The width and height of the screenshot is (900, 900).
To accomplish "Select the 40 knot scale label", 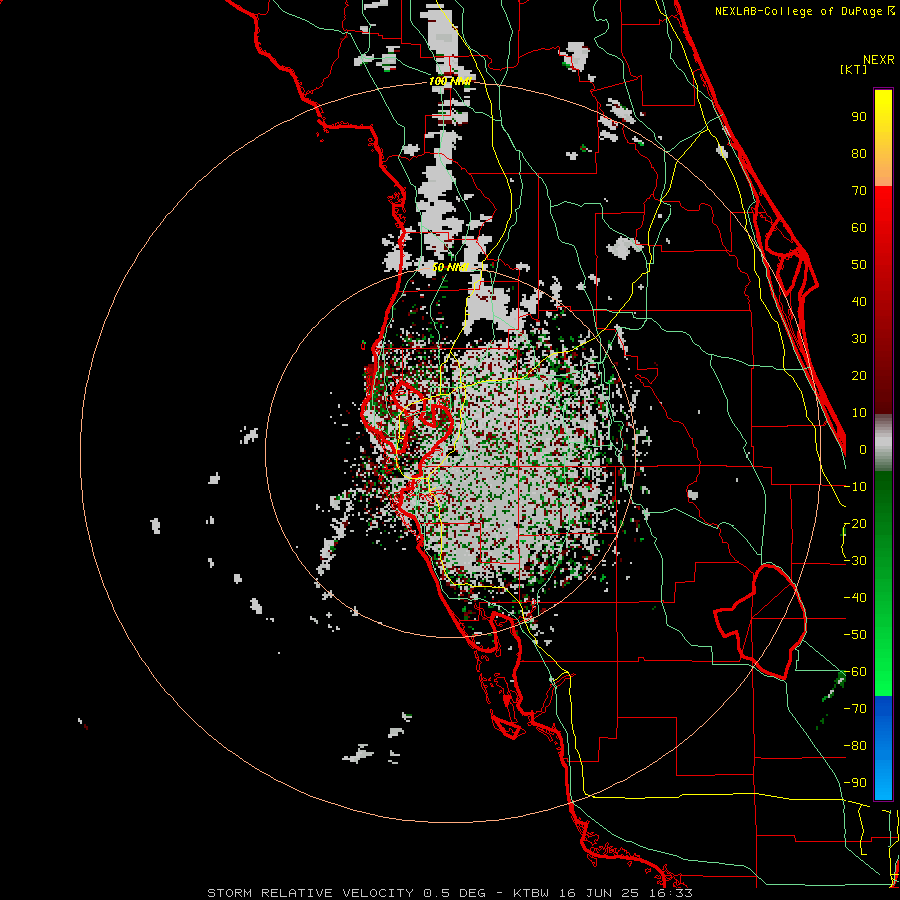I will point(859,302).
